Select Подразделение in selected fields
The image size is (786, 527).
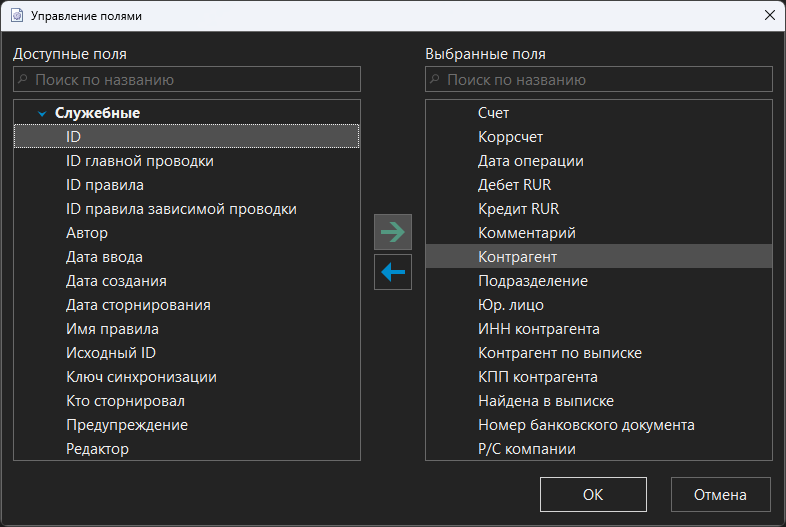pyautogui.click(x=532, y=281)
